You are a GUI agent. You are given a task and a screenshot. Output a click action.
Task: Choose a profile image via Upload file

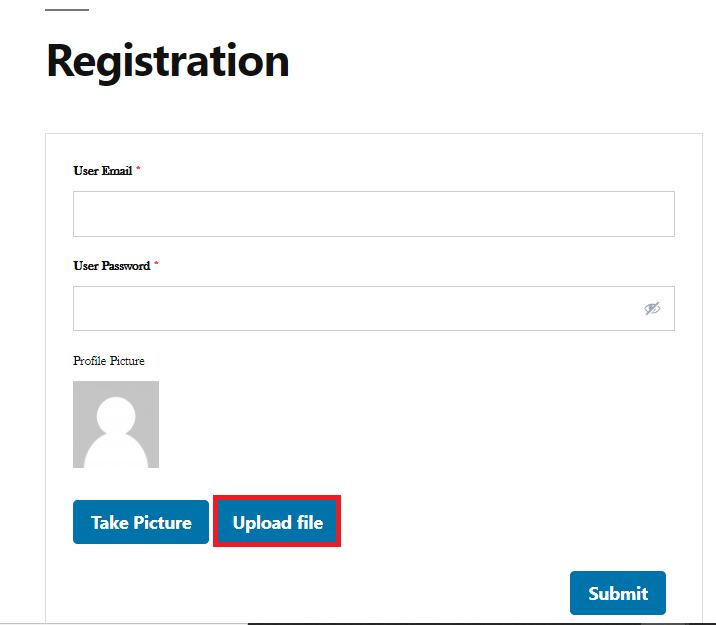coord(277,522)
